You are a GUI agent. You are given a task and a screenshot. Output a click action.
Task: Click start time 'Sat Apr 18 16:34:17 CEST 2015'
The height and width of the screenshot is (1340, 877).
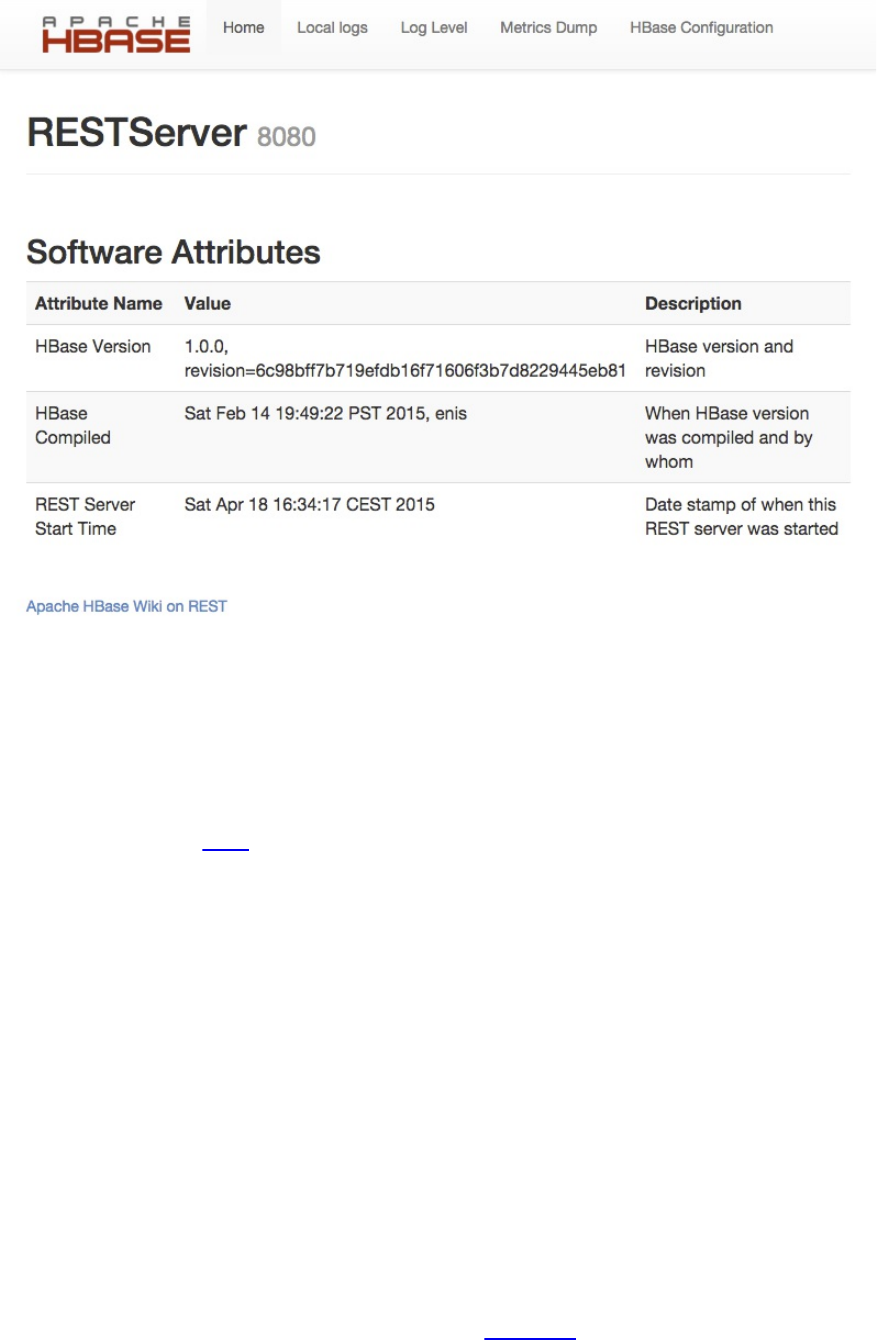(310, 504)
